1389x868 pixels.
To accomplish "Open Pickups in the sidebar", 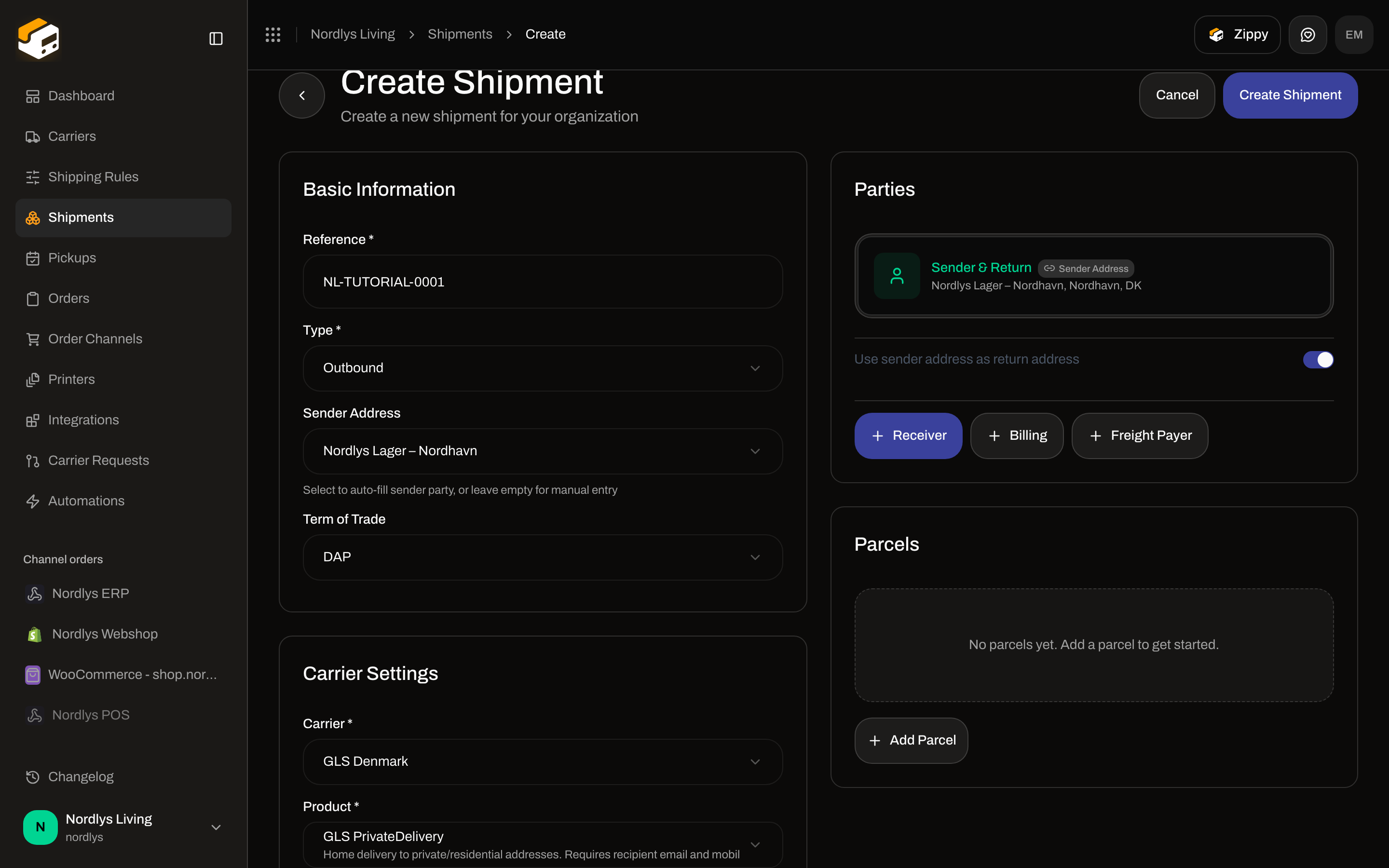I will 123,258.
